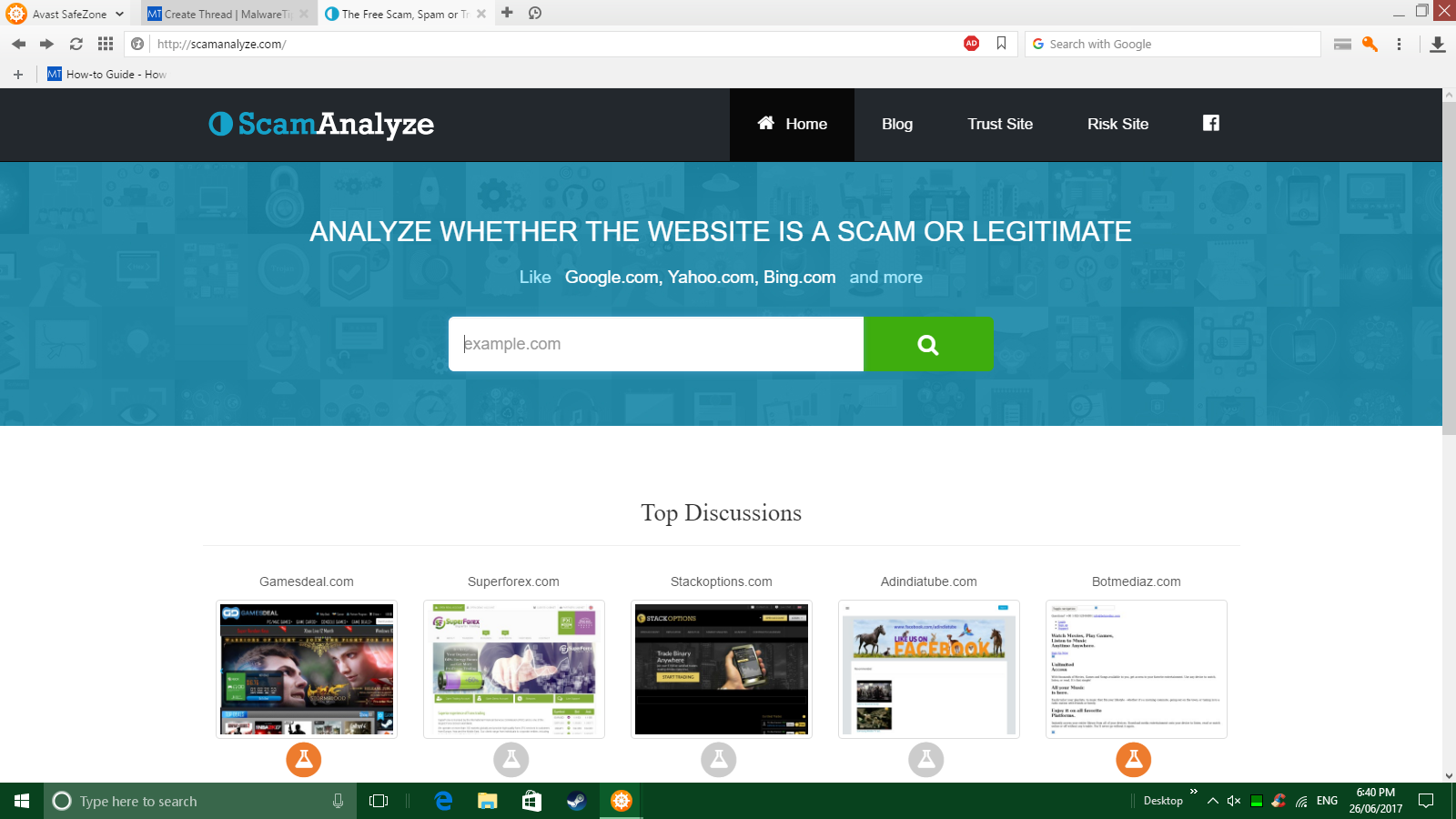Open the recently closed tabs history icon

[535, 13]
